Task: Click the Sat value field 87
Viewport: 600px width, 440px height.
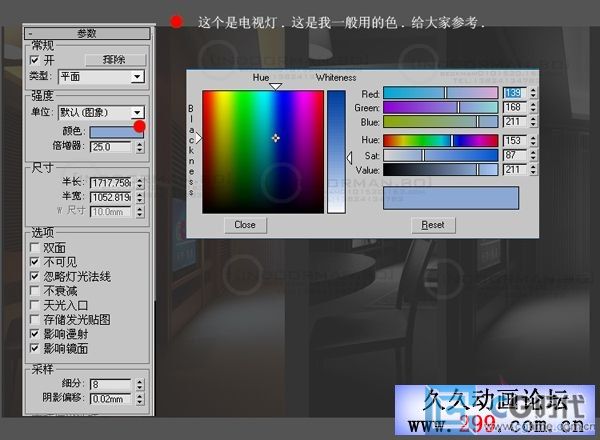Action: (514, 155)
